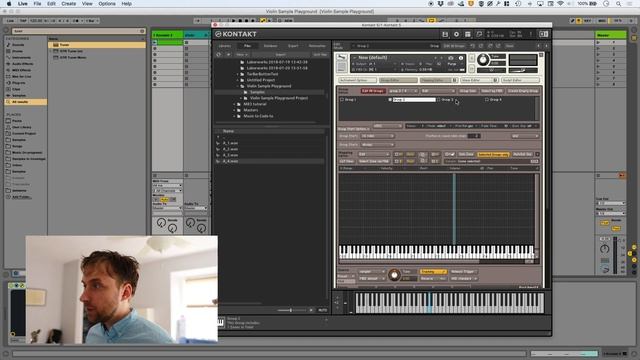The height and width of the screenshot is (360, 640).
Task: Click the Samples folder icon in Kontakt tree
Action: click(x=245, y=92)
